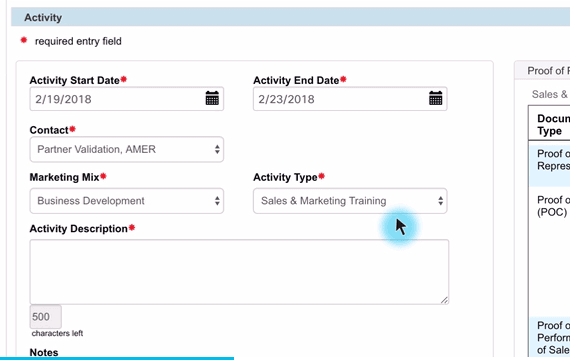Open the Activity Type dropdown showing Sales & Marketing Training
The height and width of the screenshot is (360, 570).
pos(350,201)
